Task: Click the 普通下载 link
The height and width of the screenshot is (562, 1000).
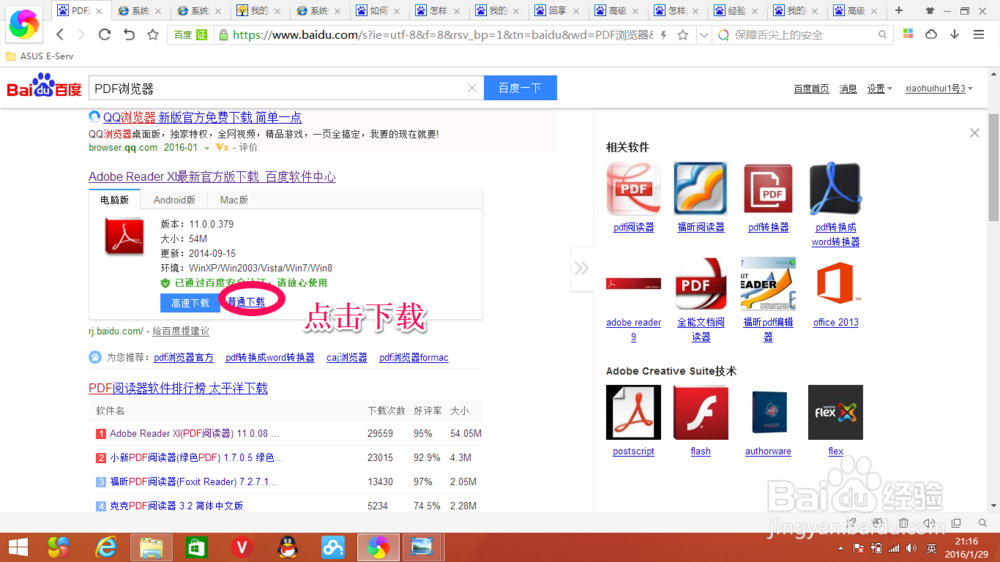Action: 246,302
